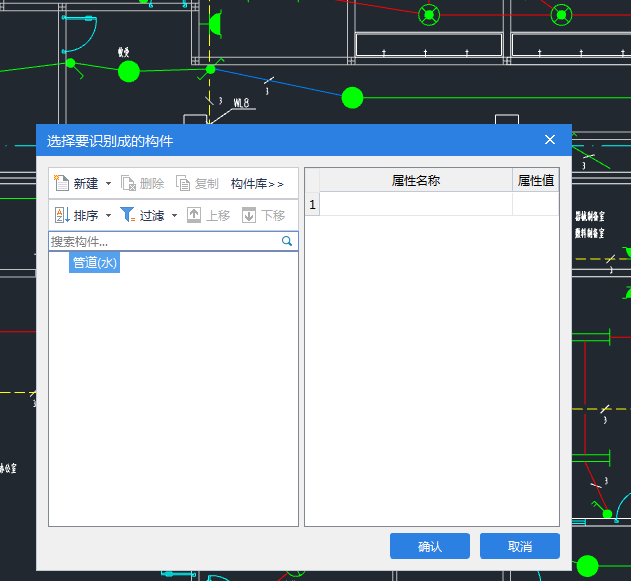
Task: Click the 删除 (Delete) icon
Action: coord(128,184)
